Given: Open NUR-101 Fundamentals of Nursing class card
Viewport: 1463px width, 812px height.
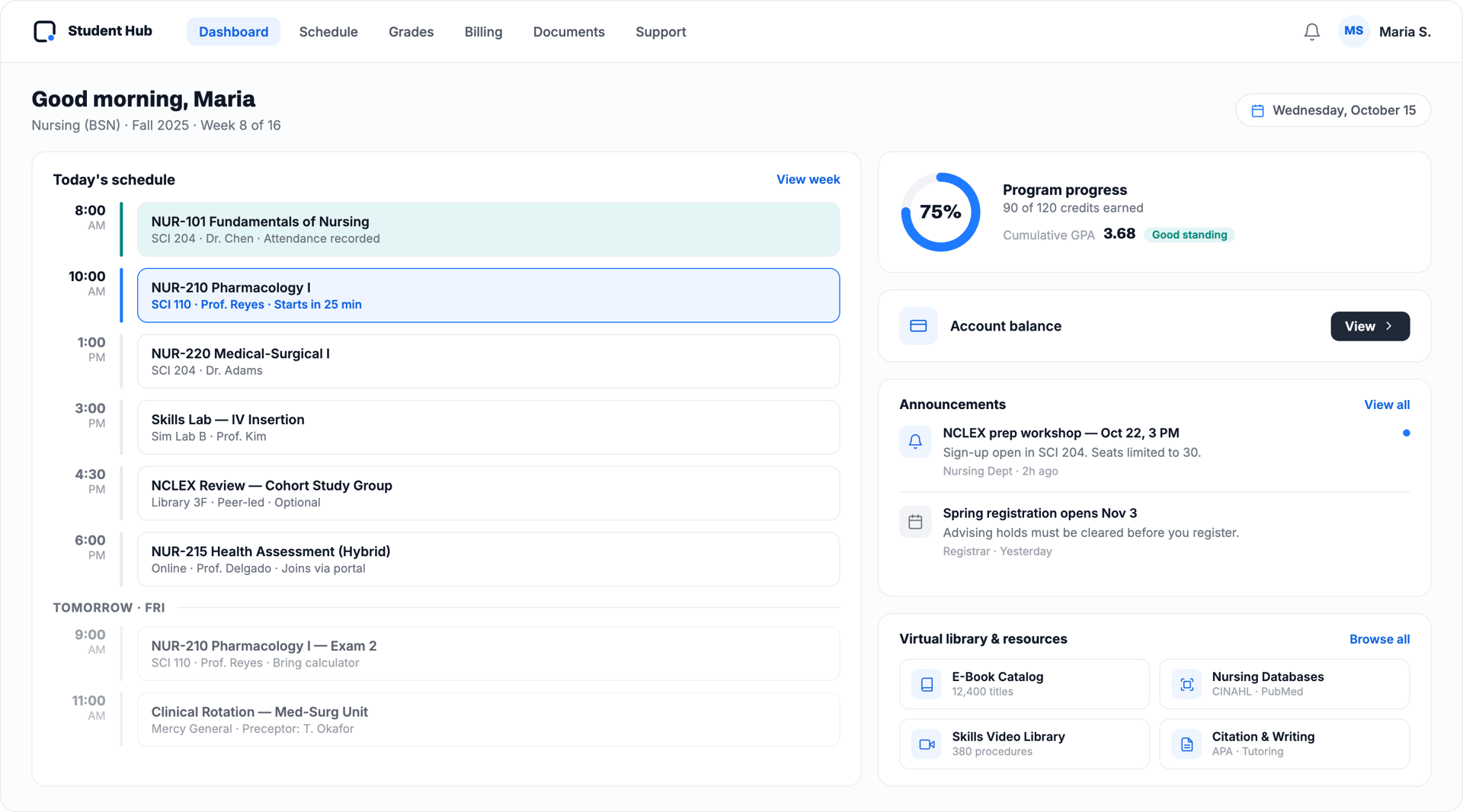Looking at the screenshot, I should (488, 229).
